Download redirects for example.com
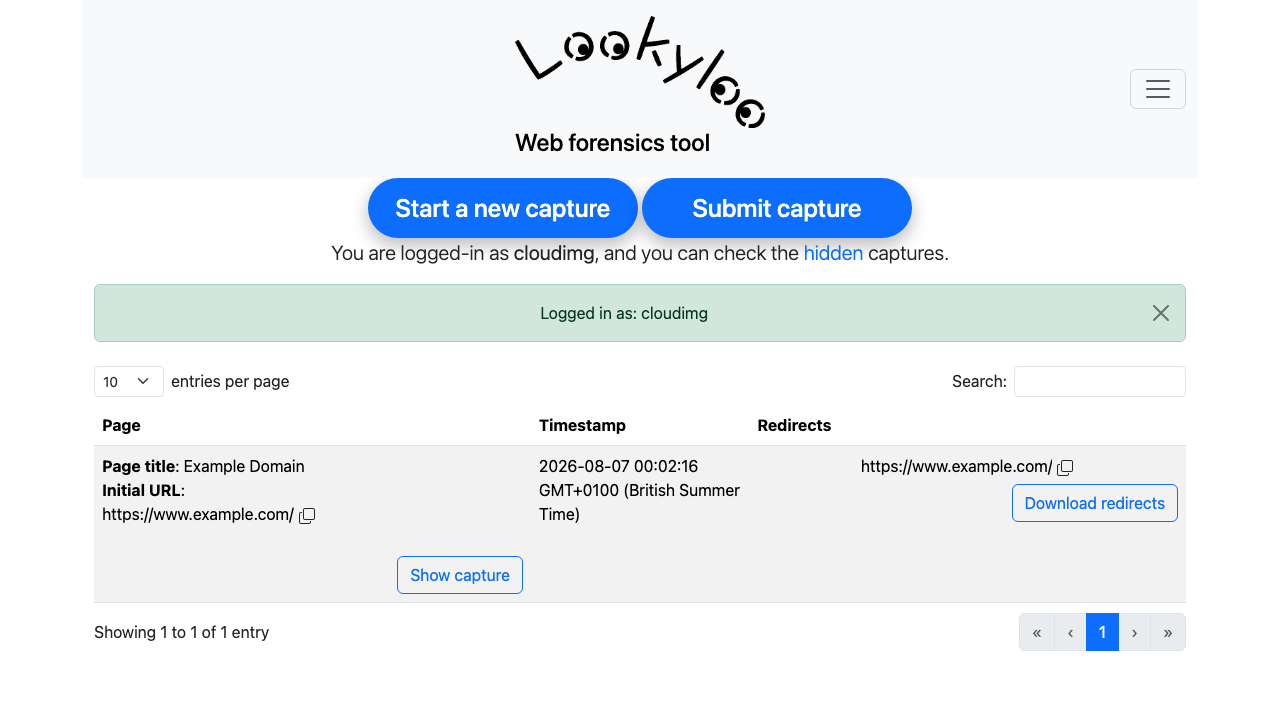Screen dimensions: 1280x720 pyautogui.click(x=1095, y=503)
